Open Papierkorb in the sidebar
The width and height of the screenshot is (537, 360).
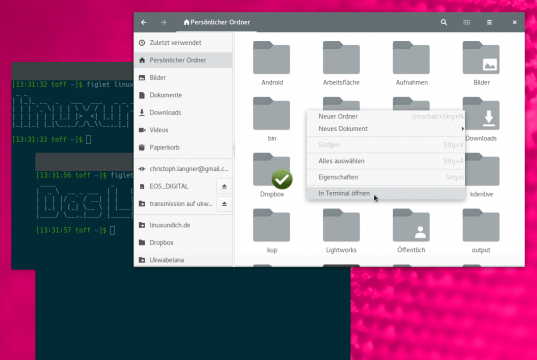click(x=183, y=147)
